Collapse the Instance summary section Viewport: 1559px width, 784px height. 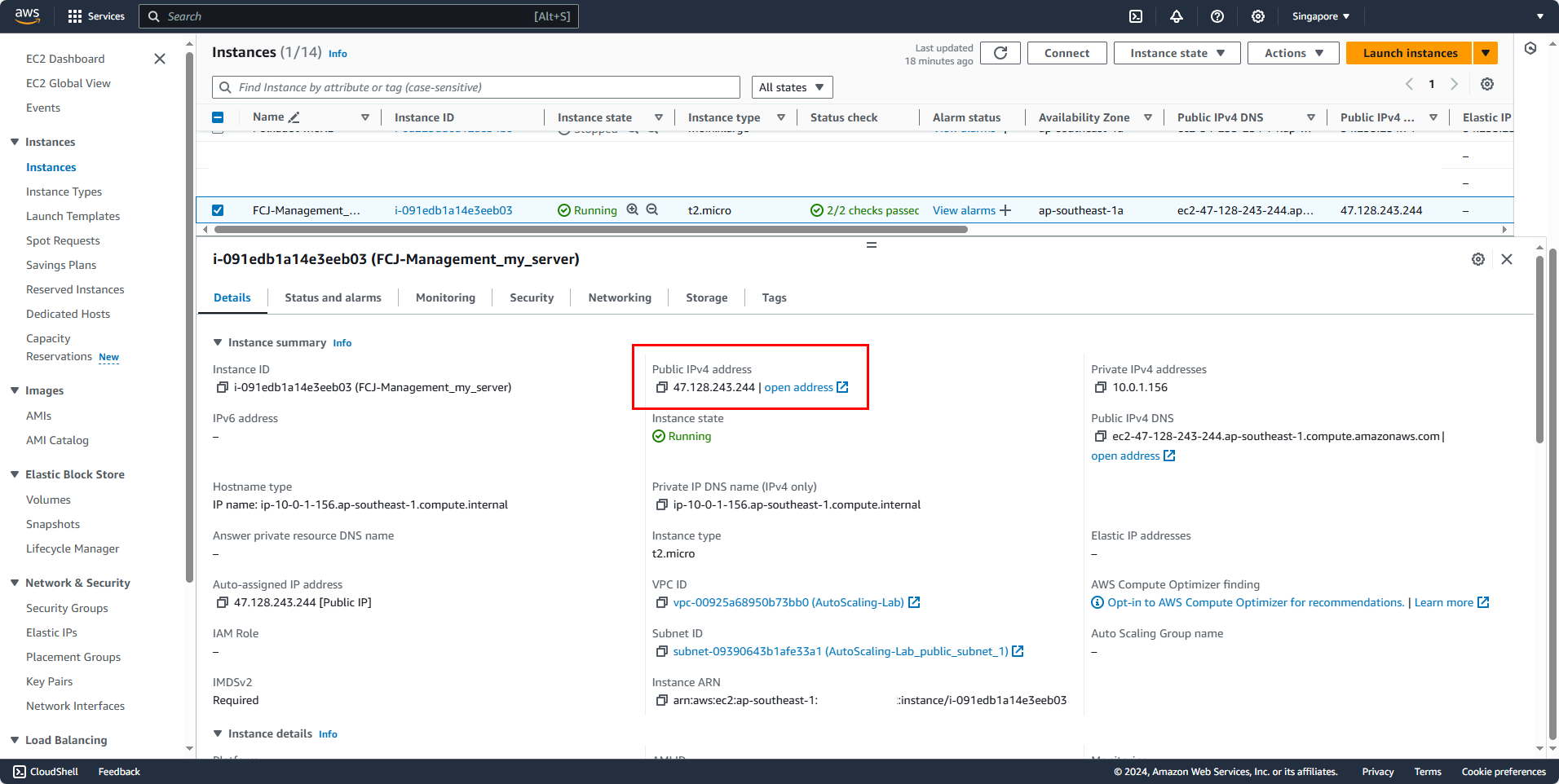coord(217,342)
